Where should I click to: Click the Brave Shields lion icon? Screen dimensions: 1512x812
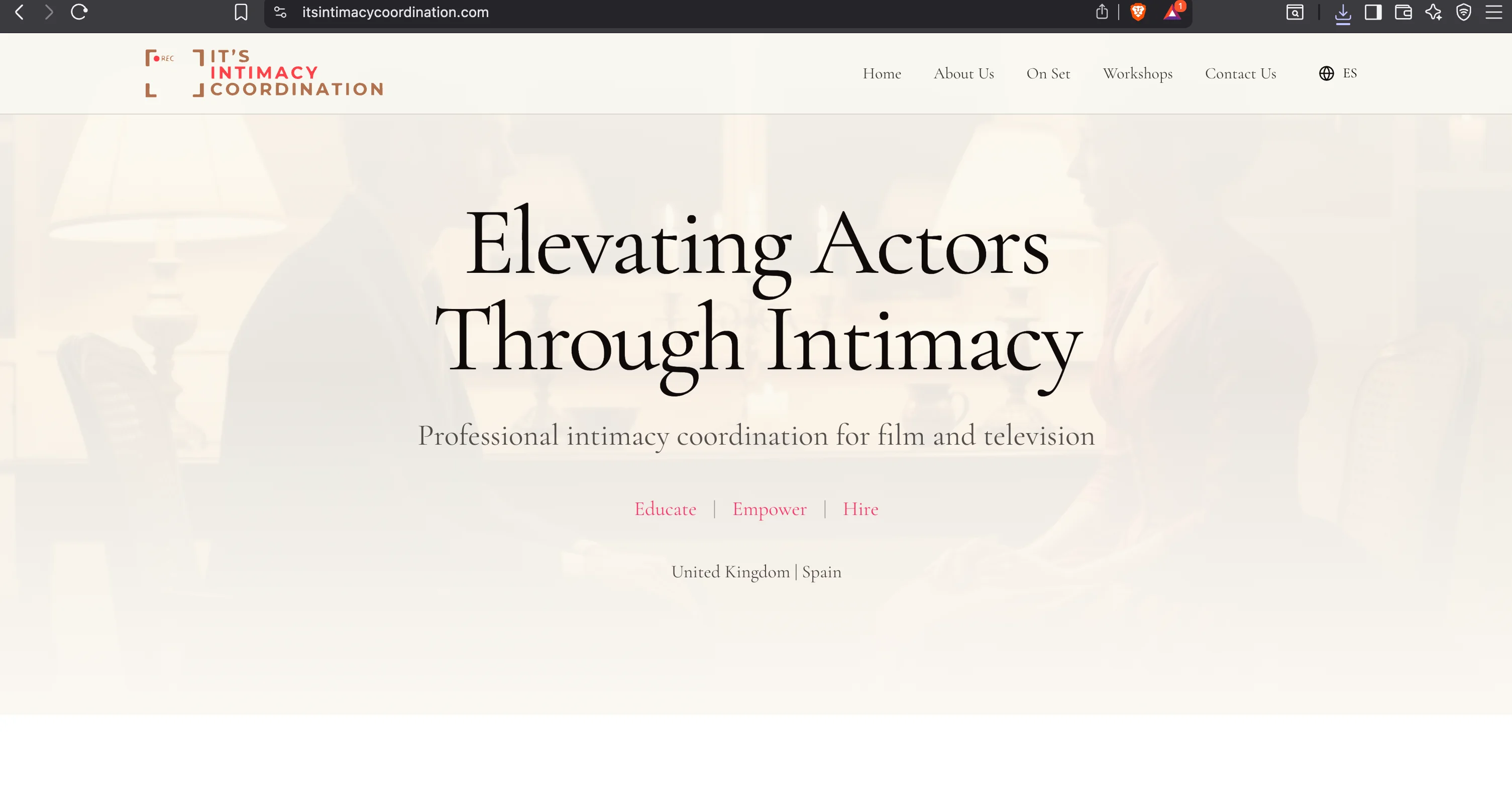coord(1137,13)
